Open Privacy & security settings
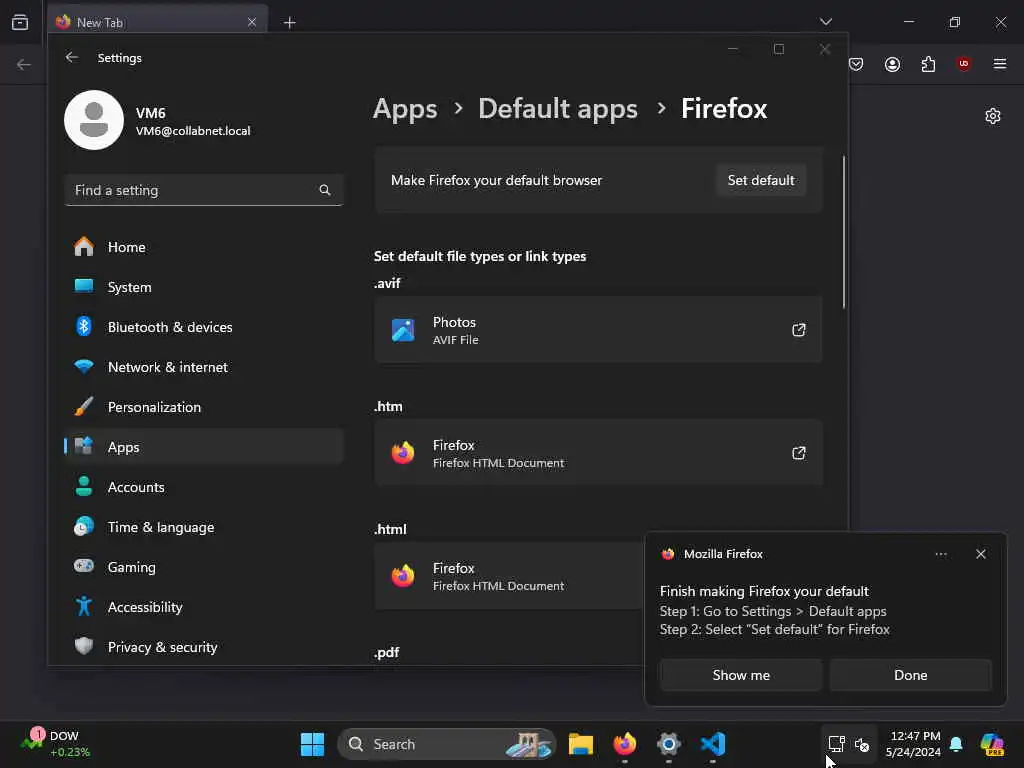This screenshot has height=768, width=1024. click(x=204, y=647)
